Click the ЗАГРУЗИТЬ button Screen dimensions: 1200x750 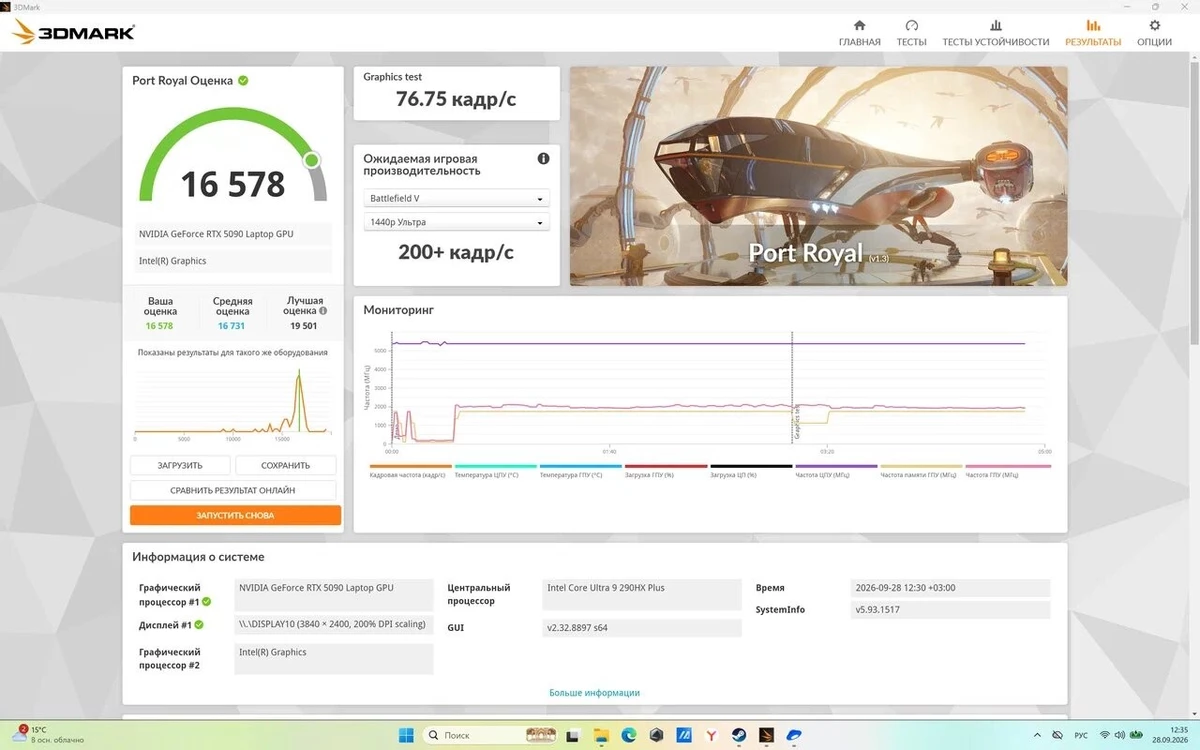(x=180, y=465)
